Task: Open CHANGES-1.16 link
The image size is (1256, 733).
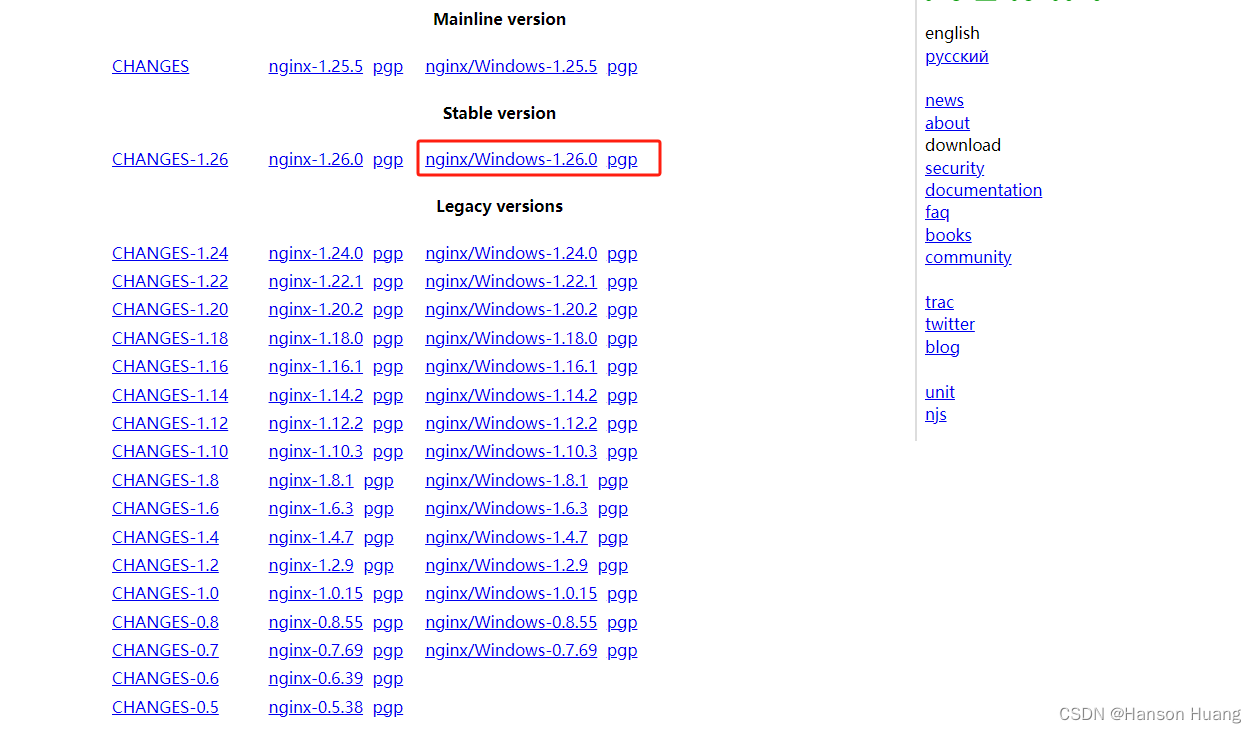Action: coord(170,366)
